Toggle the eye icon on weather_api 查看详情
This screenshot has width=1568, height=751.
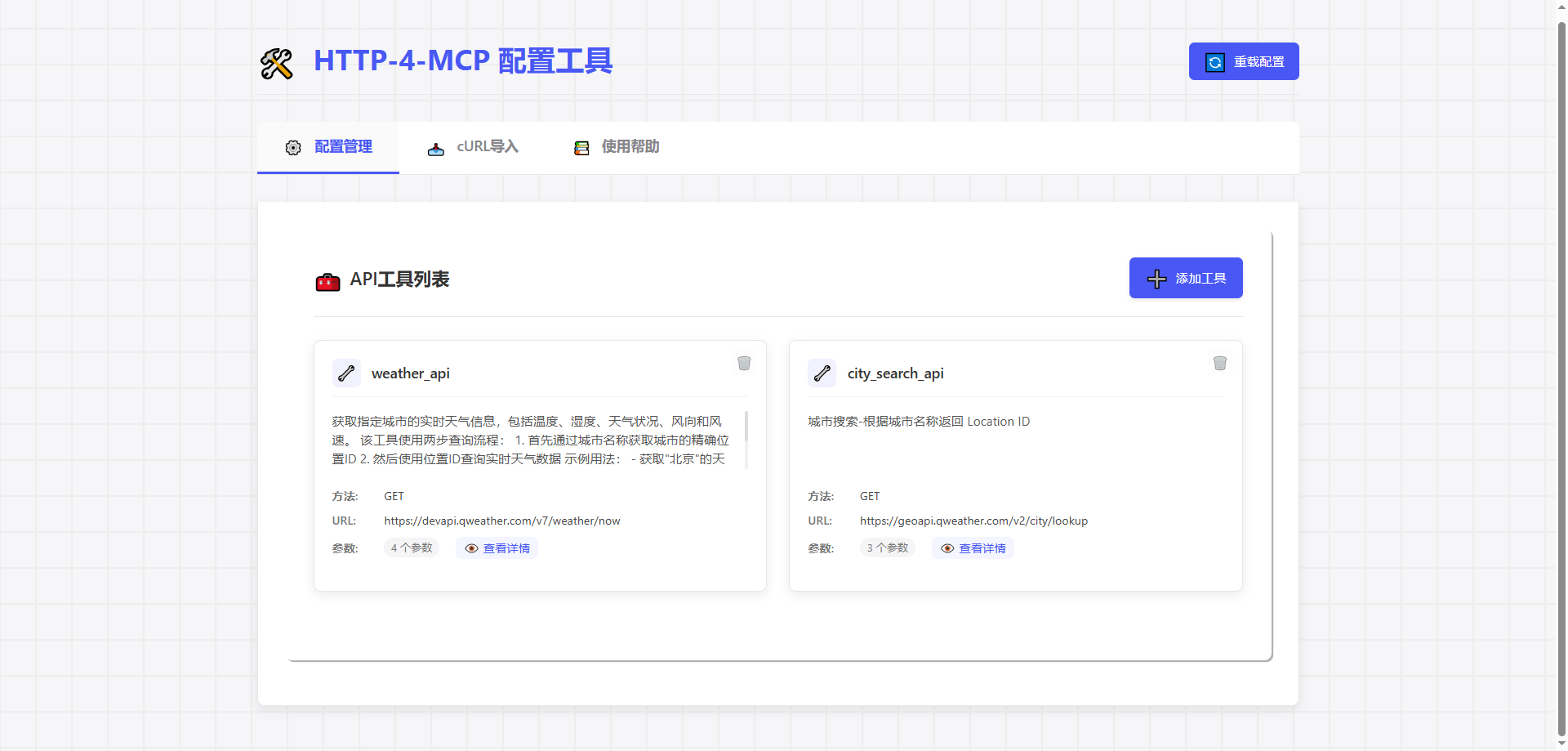[x=471, y=548]
